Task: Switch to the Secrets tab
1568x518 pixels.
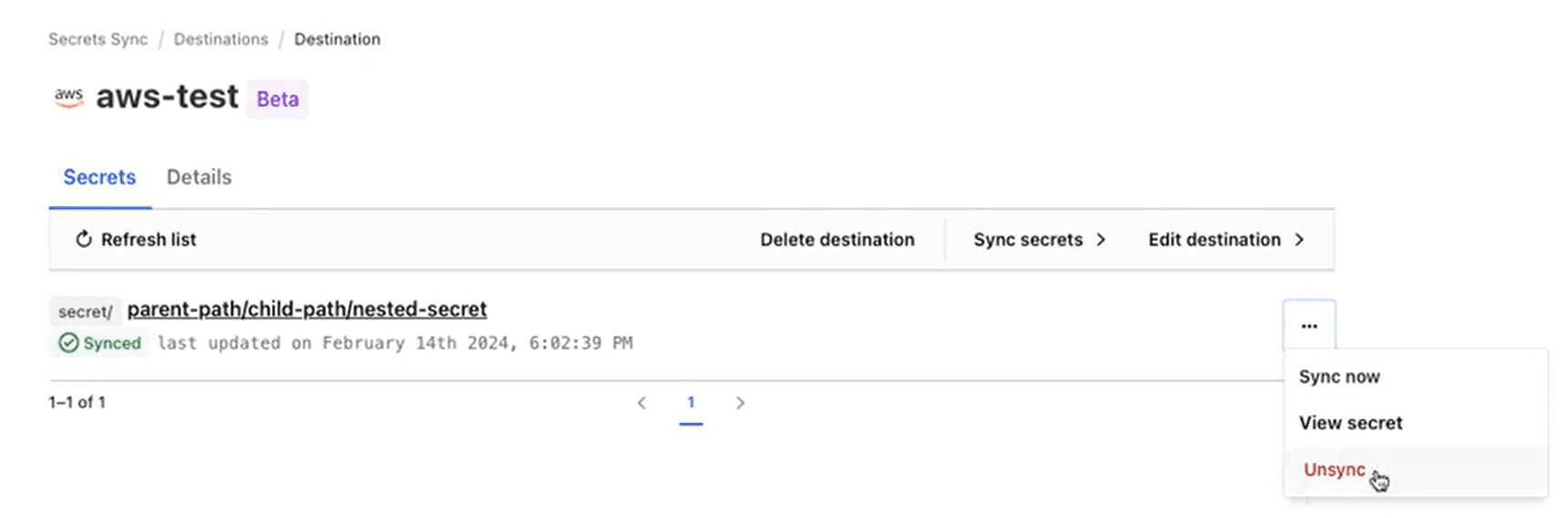Action: point(99,177)
